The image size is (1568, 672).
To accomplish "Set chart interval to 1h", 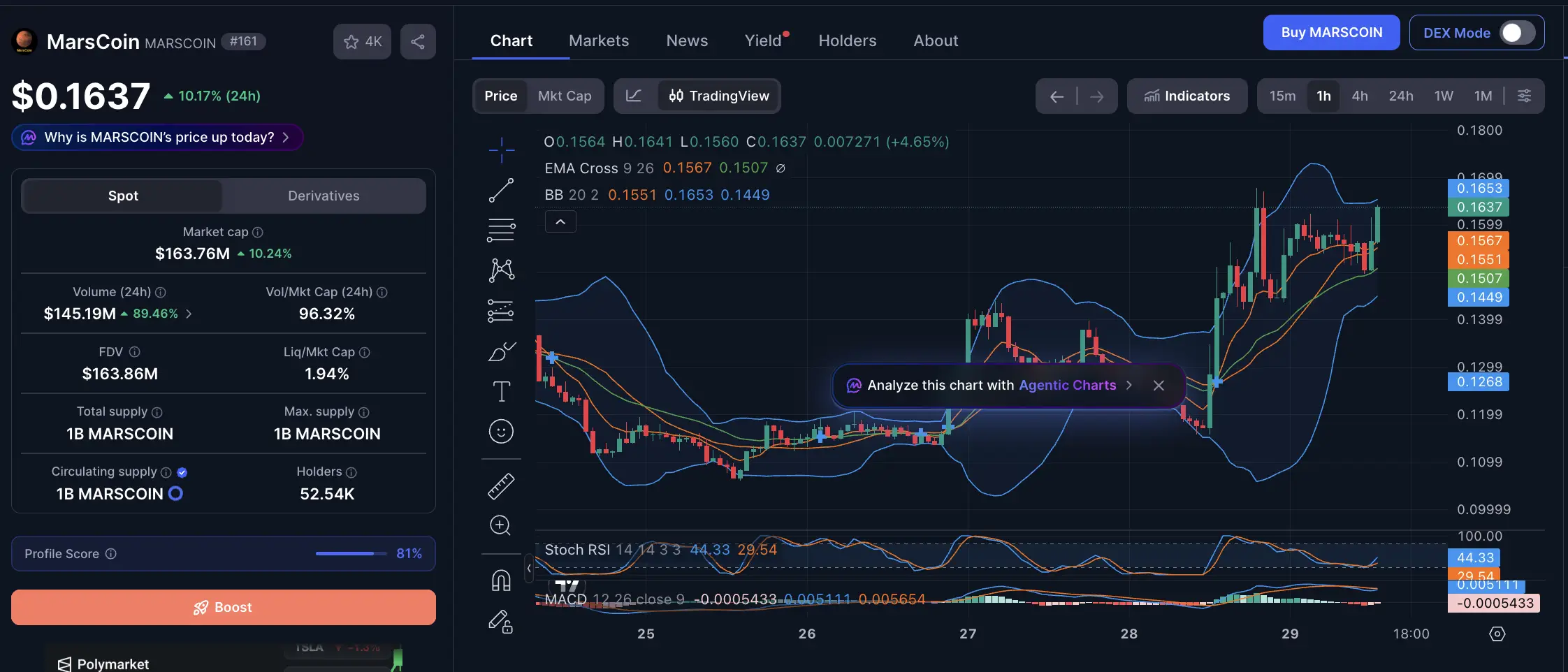I will click(1324, 96).
